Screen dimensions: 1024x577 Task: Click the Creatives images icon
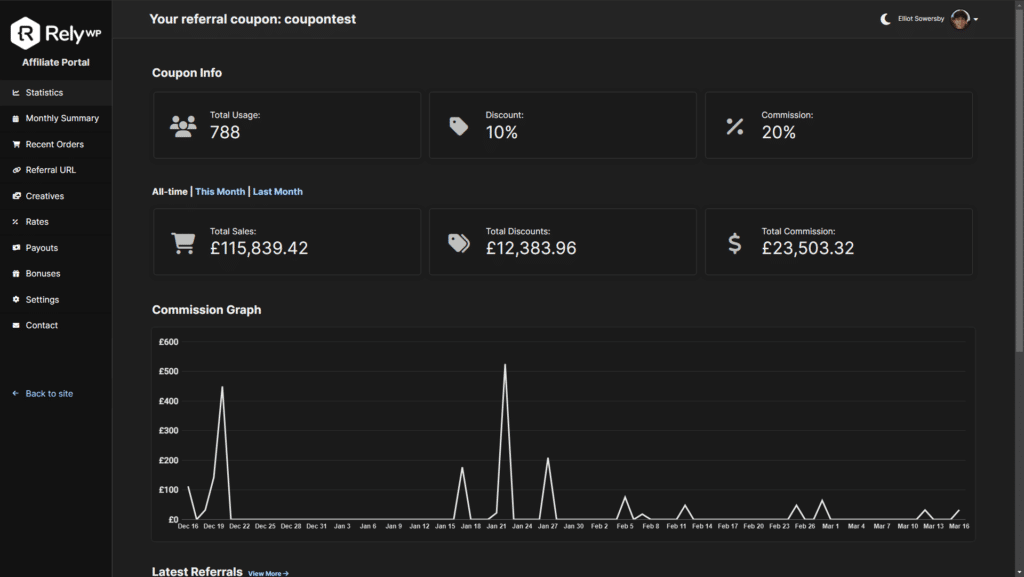pos(16,196)
